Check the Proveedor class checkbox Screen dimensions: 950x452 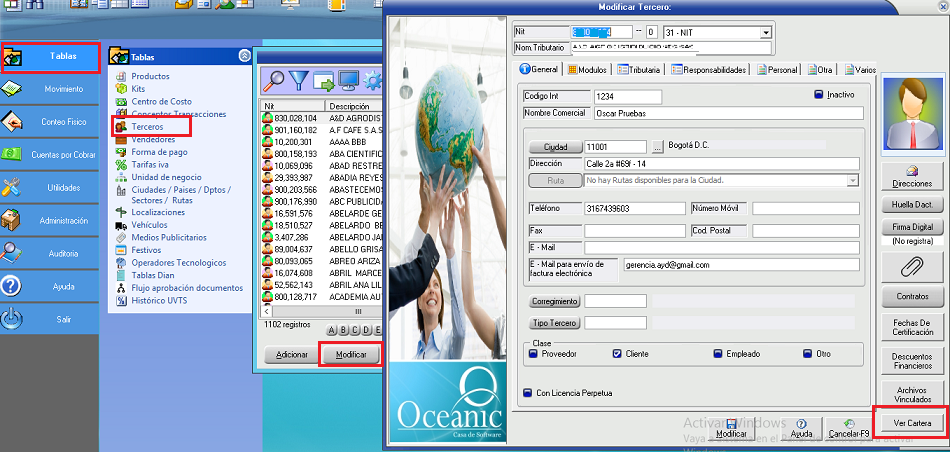[x=532, y=354]
